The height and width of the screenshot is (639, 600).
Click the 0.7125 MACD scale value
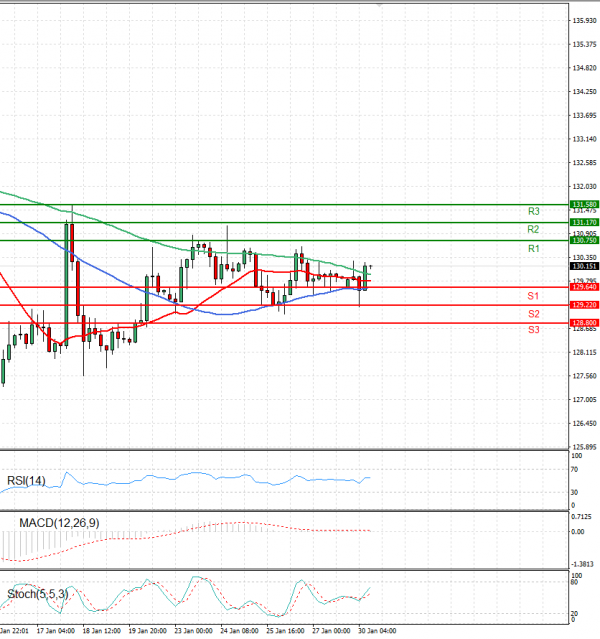pyautogui.click(x=582, y=517)
